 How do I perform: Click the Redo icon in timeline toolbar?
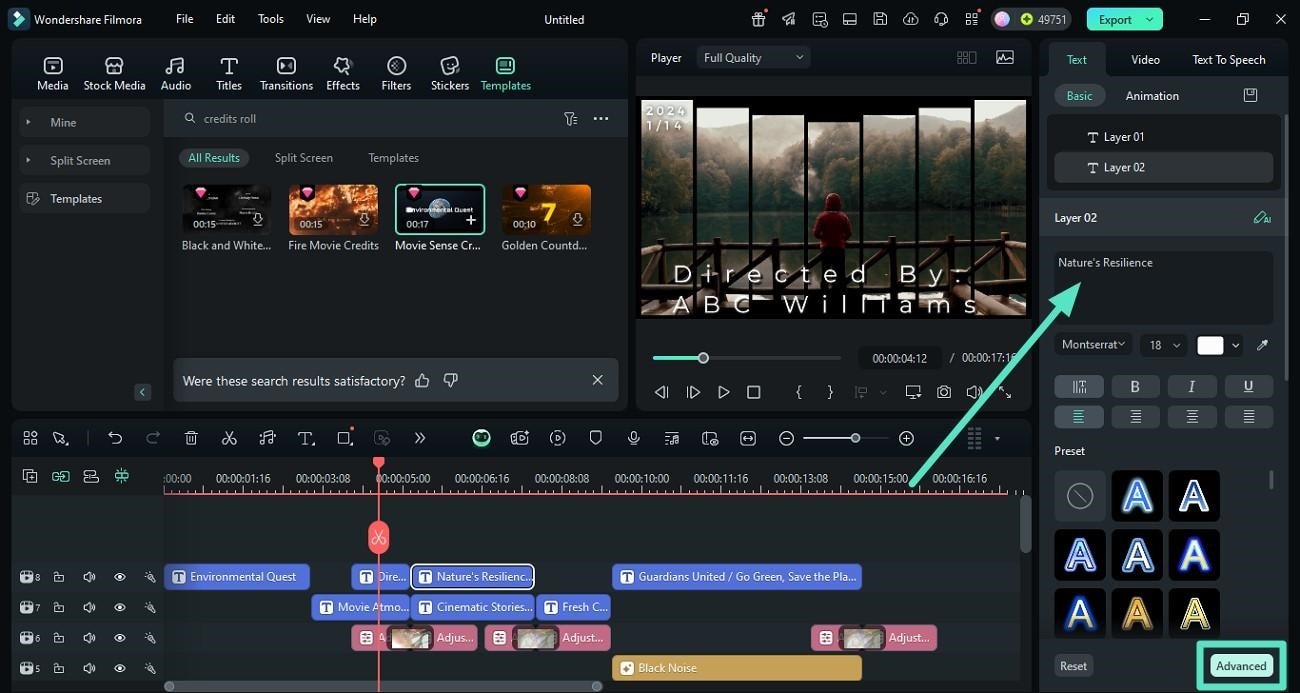click(x=153, y=438)
